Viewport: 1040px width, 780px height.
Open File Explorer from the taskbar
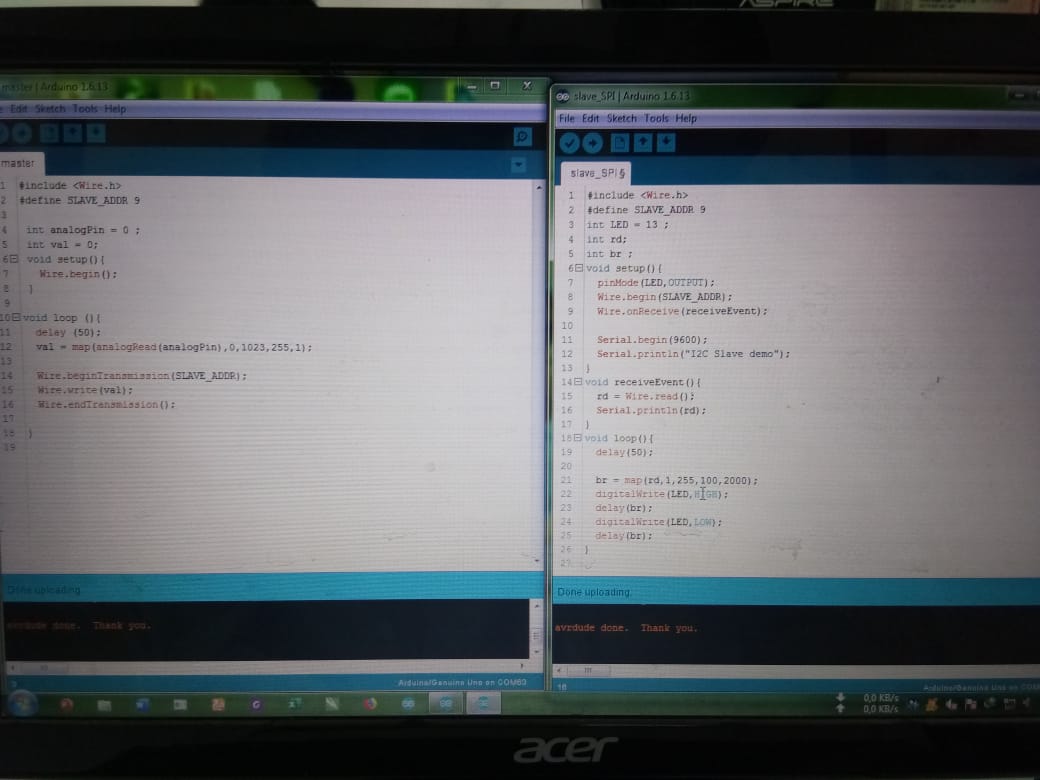(104, 704)
